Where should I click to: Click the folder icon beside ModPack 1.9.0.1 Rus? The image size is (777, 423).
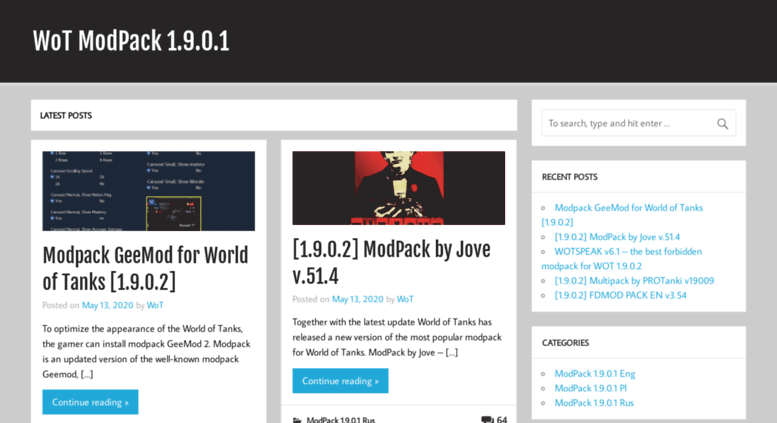297,420
